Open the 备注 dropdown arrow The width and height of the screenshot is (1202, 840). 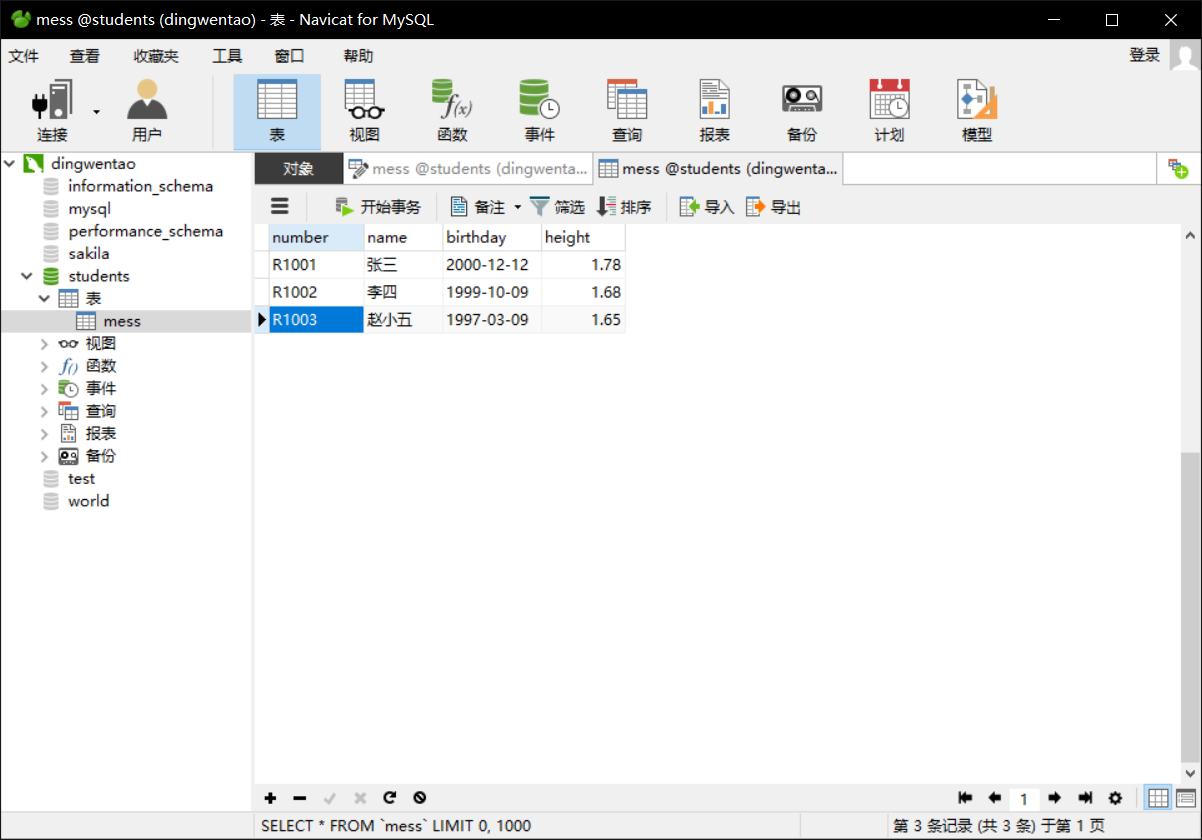(518, 207)
